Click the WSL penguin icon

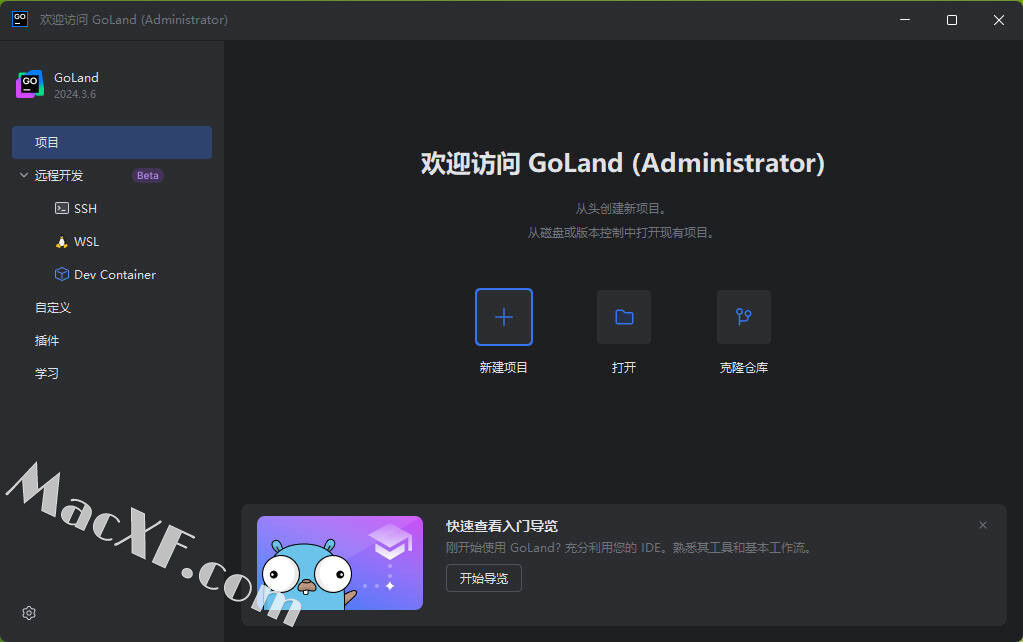tap(61, 241)
